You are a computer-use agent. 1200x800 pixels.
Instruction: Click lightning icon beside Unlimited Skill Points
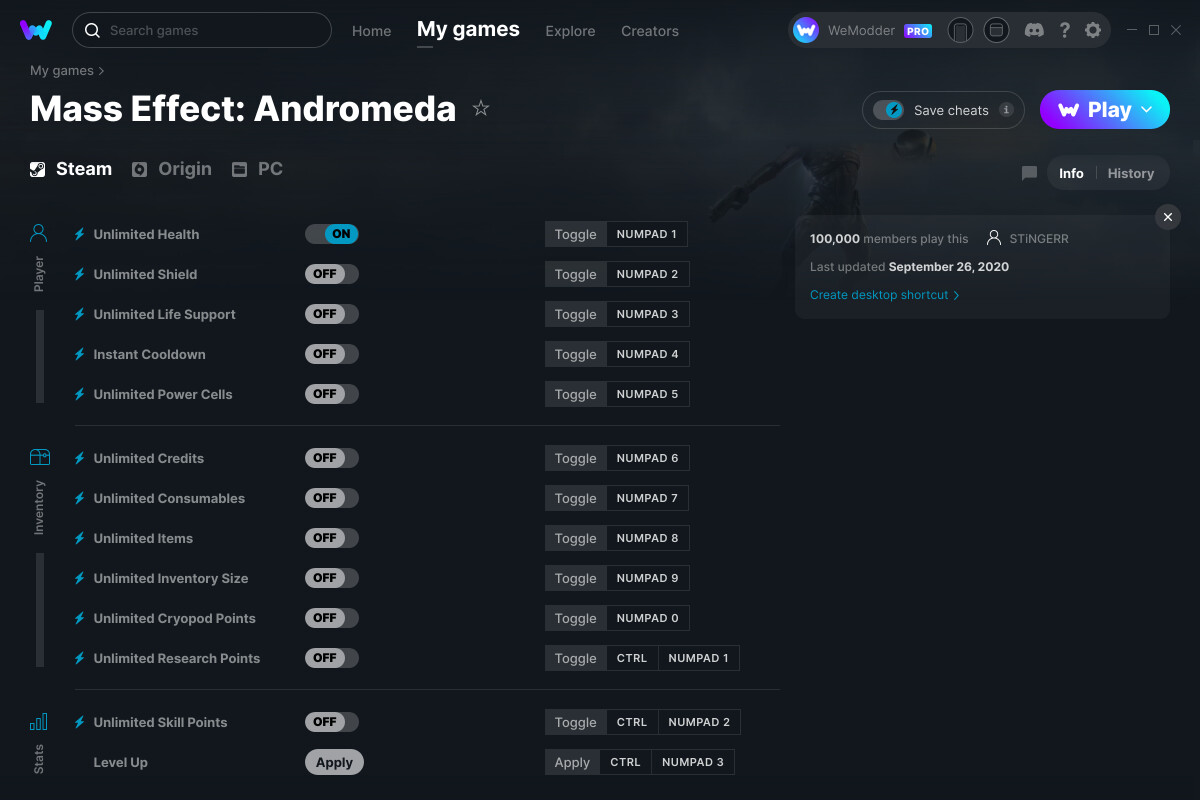80,722
